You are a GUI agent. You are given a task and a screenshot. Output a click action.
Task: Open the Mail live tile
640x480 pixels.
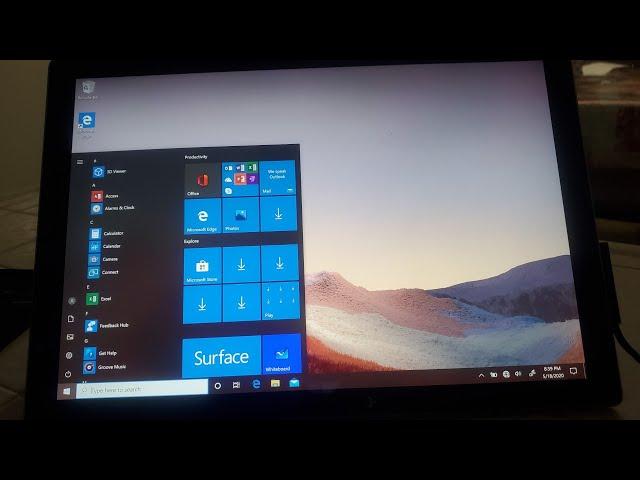(277, 178)
